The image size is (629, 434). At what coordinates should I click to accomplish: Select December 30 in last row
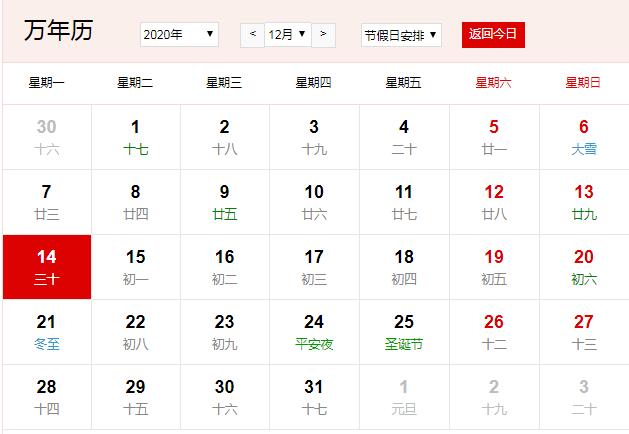tap(225, 397)
